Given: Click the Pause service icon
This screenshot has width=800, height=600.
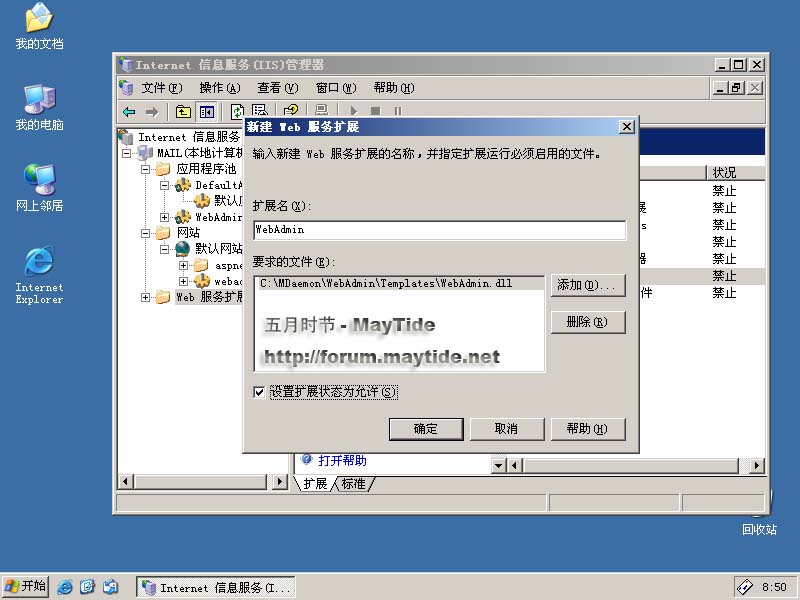Looking at the screenshot, I should [398, 111].
